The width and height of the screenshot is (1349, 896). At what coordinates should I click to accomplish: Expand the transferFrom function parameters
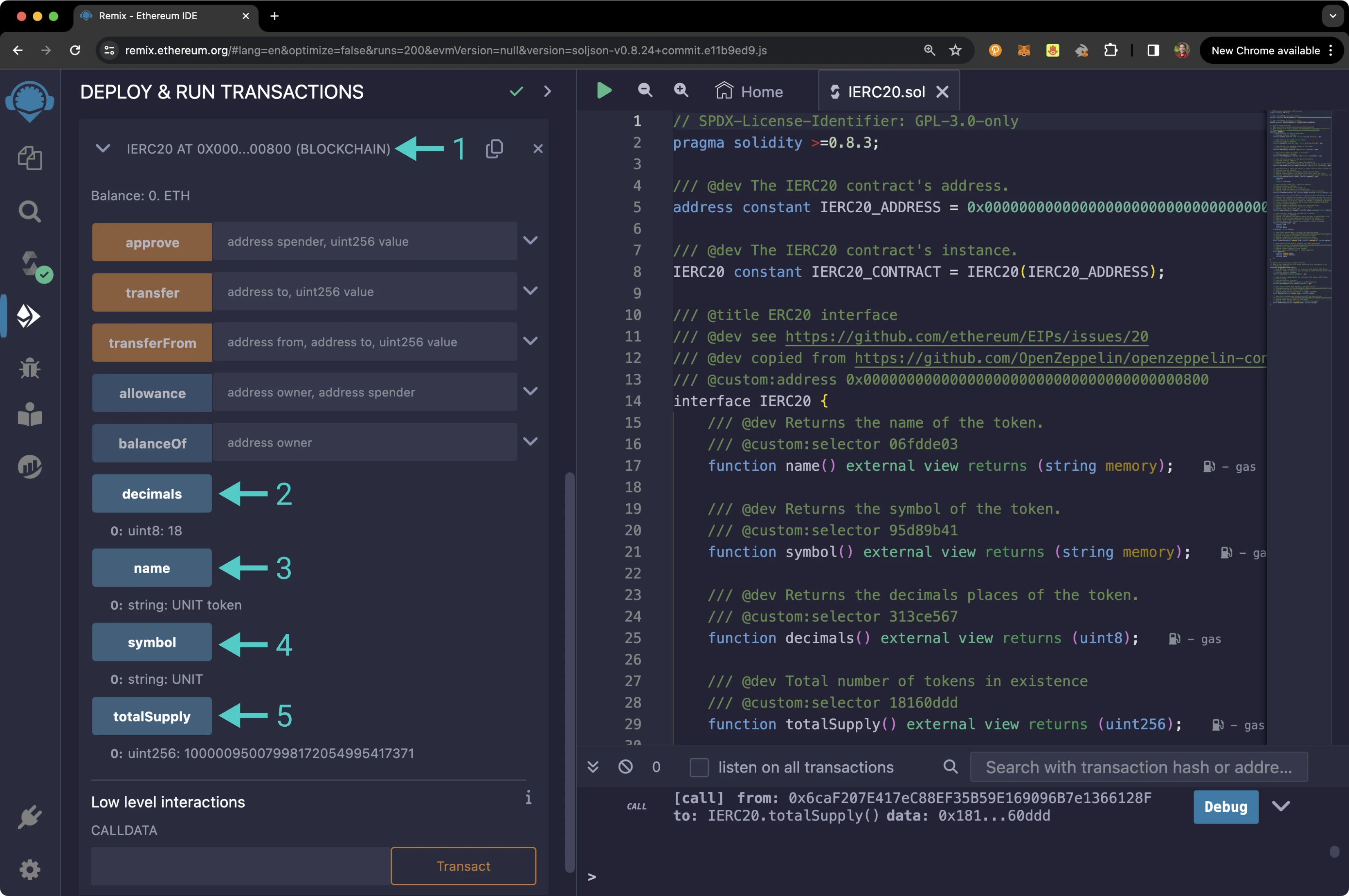[x=531, y=341]
